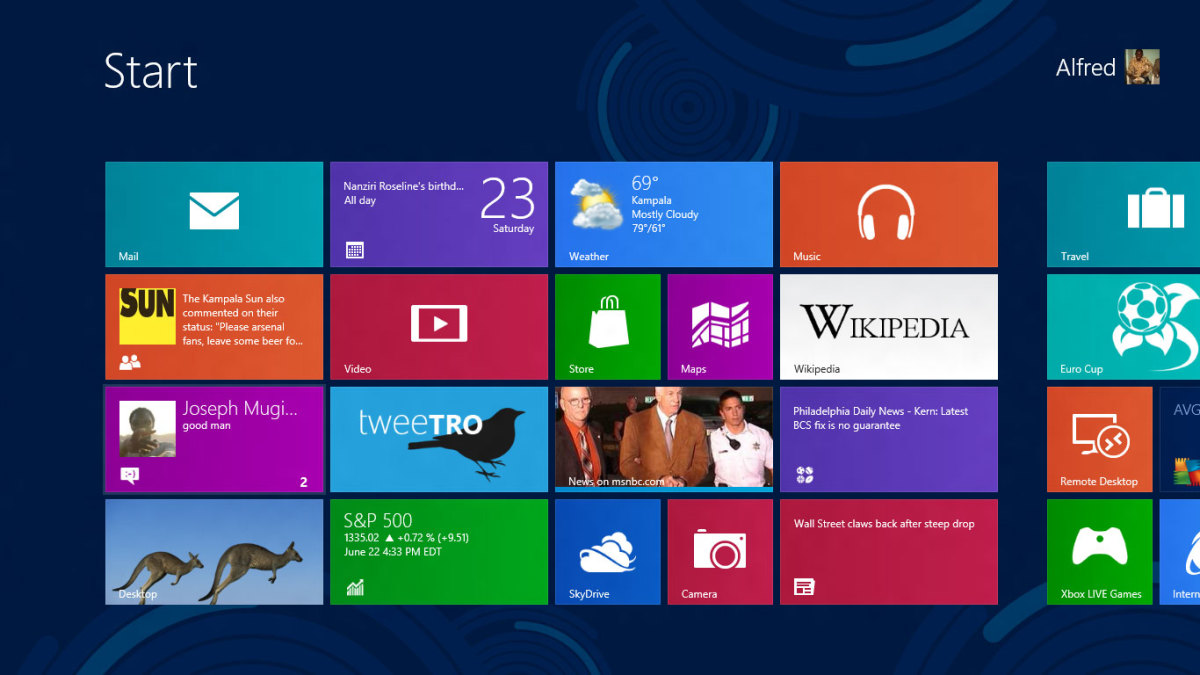Viewport: 1200px width, 675px height.
Task: Open the Wikipedia tile
Action: [x=888, y=326]
